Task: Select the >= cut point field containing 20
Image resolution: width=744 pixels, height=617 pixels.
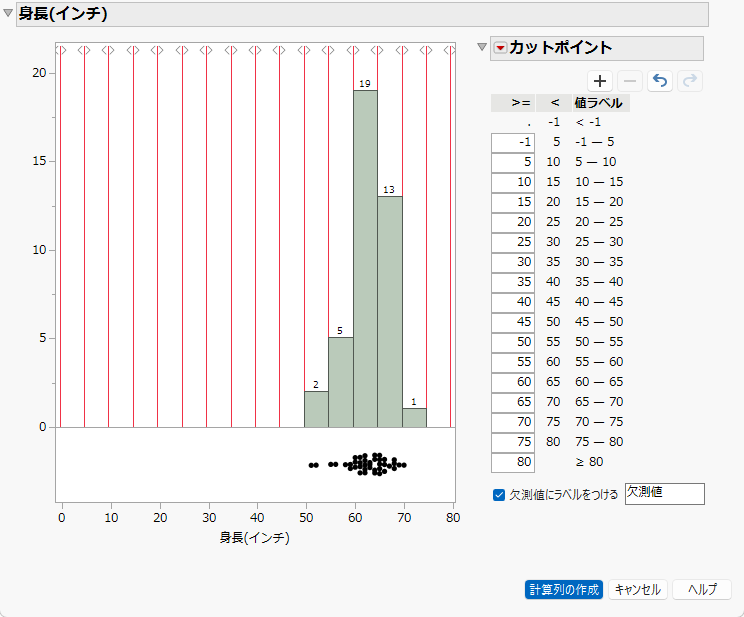Action: (x=513, y=222)
